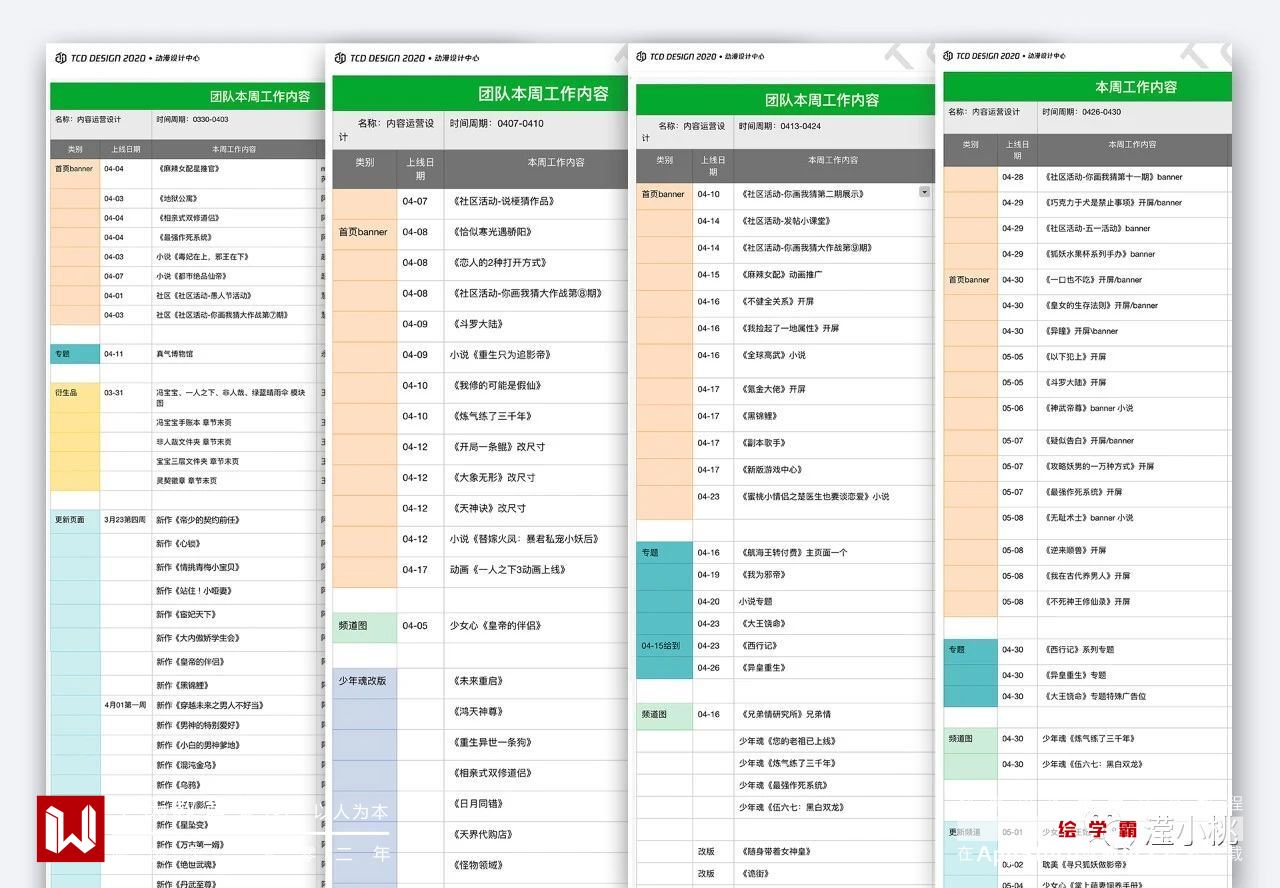Select the 动画《一人之下3动画上线》 cell
The image size is (1280, 888).
[x=536, y=570]
